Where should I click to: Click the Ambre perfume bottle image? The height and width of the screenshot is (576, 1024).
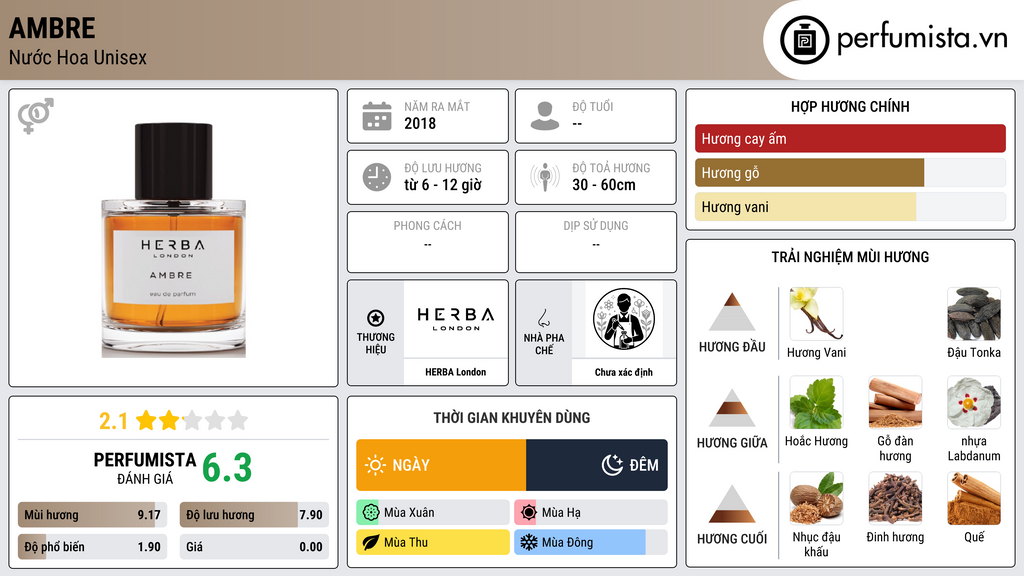[x=174, y=240]
